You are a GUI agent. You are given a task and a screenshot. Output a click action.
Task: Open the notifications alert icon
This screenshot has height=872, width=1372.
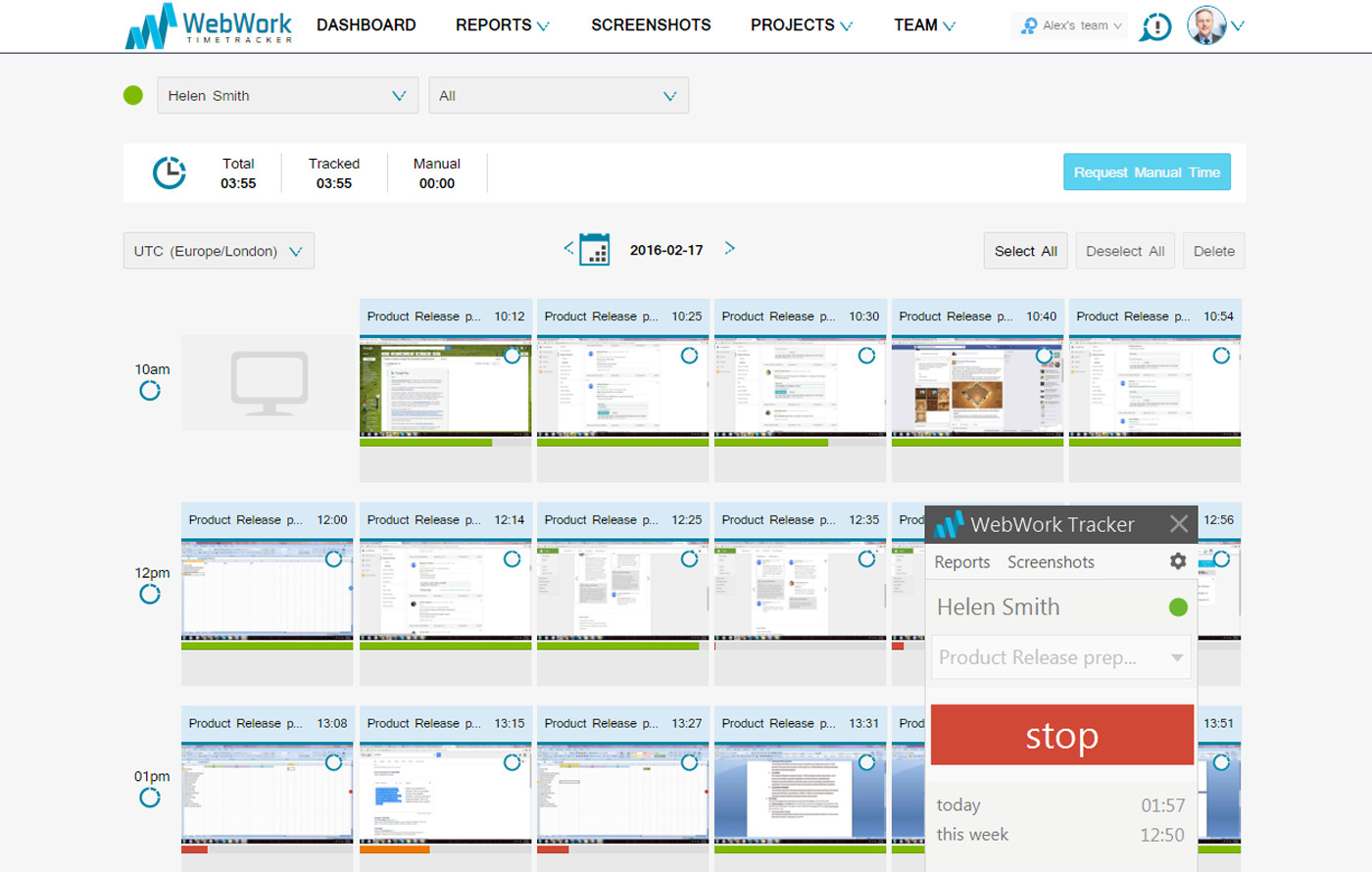click(x=1155, y=26)
